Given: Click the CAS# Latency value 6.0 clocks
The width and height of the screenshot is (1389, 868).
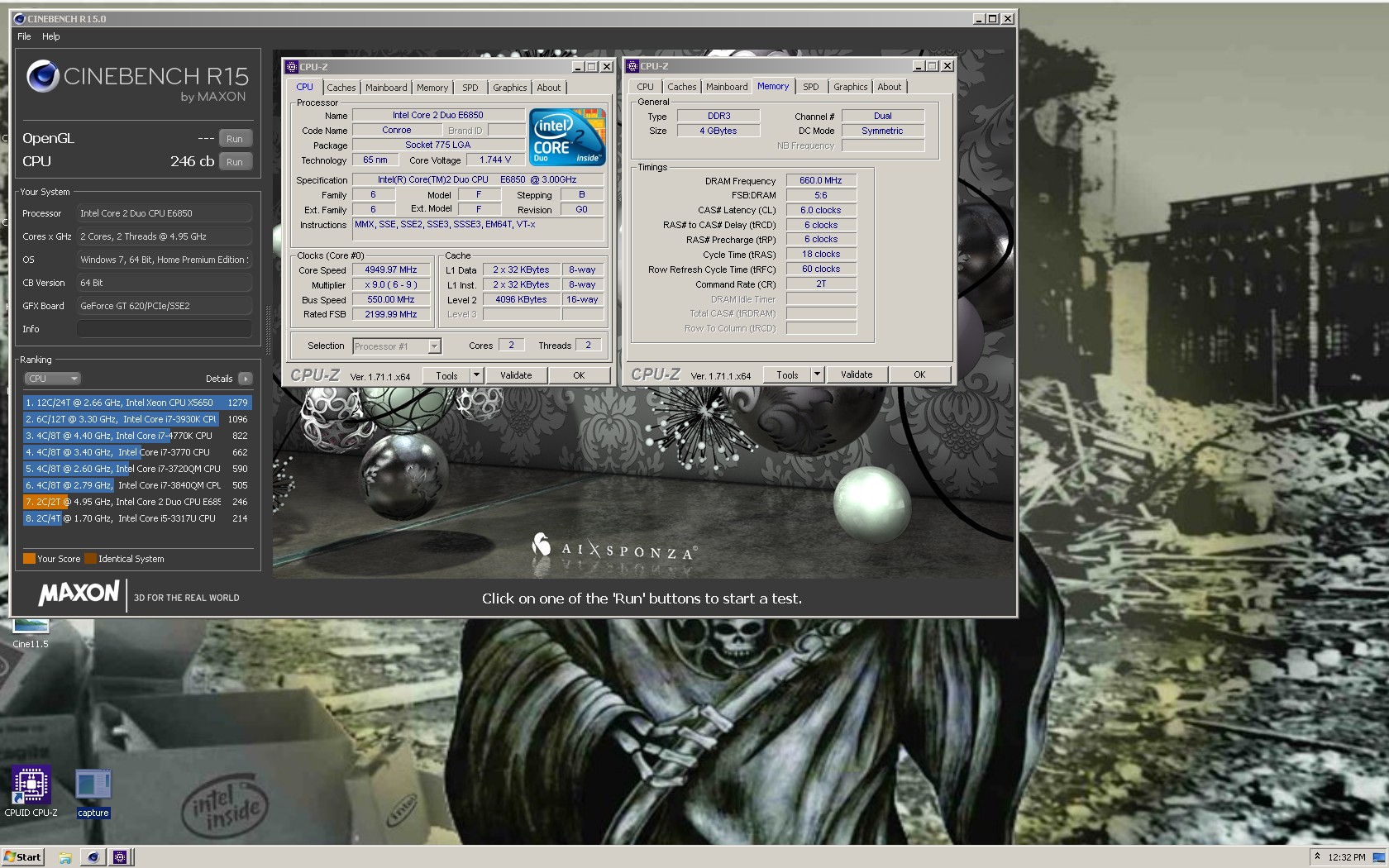Looking at the screenshot, I should [x=821, y=210].
